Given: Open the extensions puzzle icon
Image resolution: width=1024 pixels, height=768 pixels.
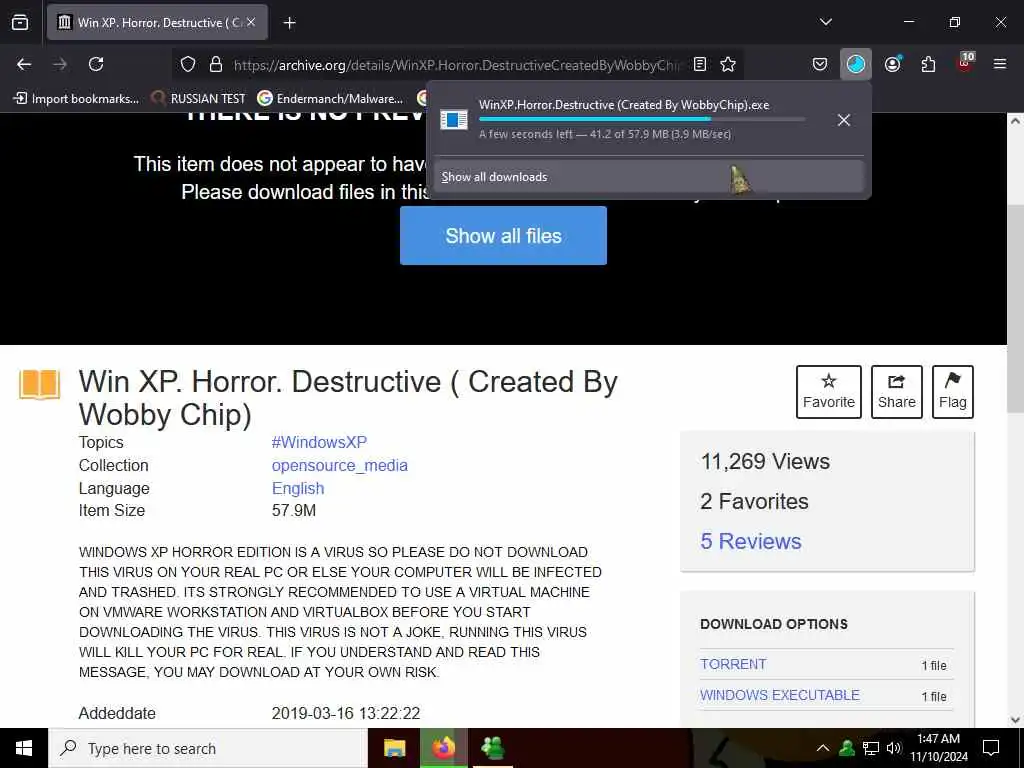Looking at the screenshot, I should (928, 64).
